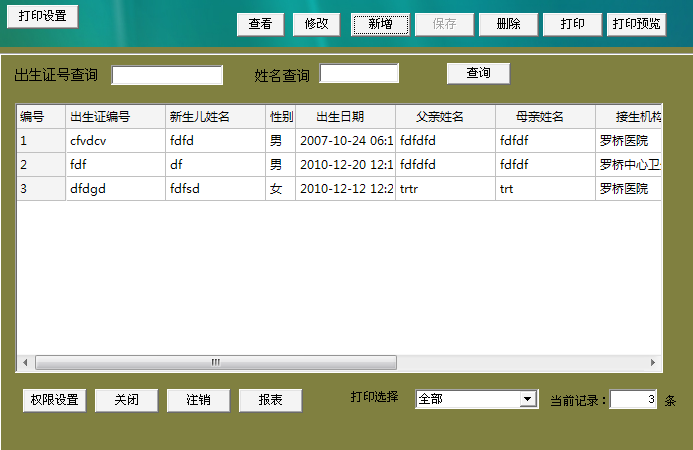Open the 权限设置 permissions button

point(54,400)
